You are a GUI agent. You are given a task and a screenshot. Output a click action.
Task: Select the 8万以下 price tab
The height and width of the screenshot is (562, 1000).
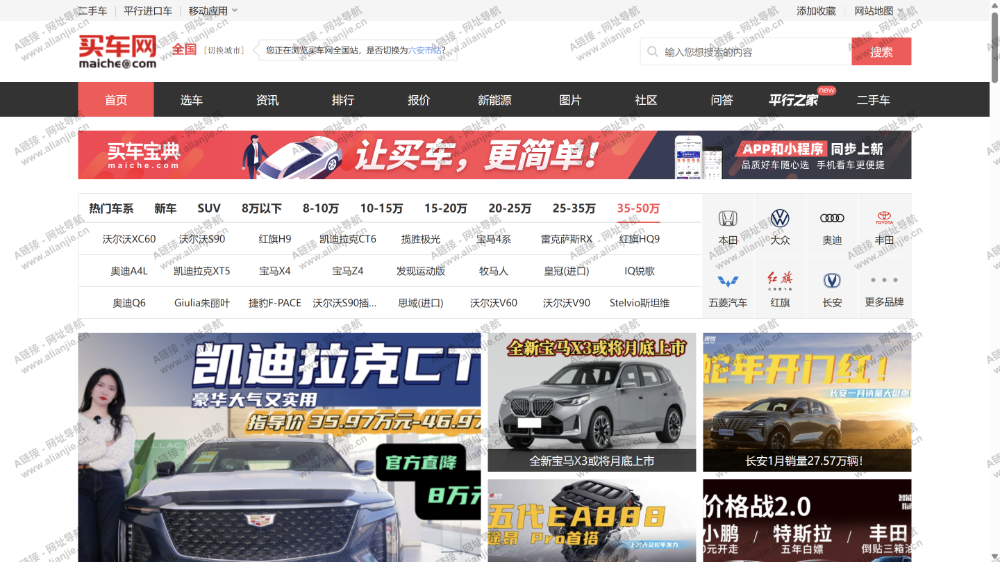point(261,209)
